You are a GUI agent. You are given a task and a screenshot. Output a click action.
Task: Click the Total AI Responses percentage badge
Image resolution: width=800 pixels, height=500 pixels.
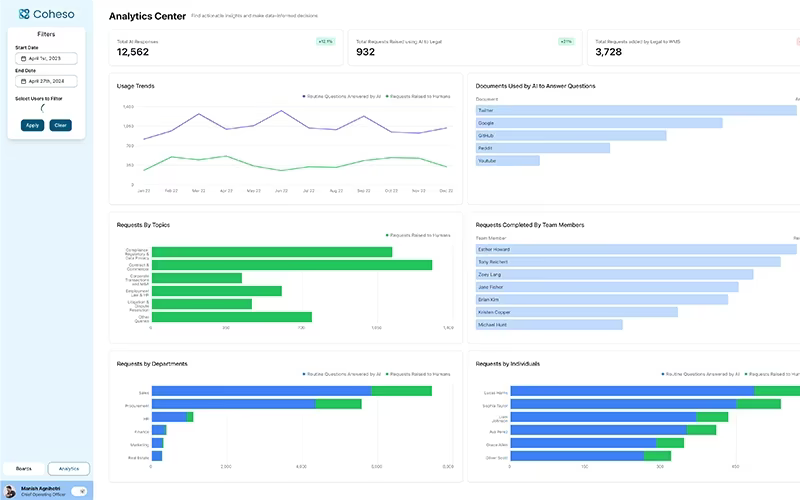tap(326, 41)
